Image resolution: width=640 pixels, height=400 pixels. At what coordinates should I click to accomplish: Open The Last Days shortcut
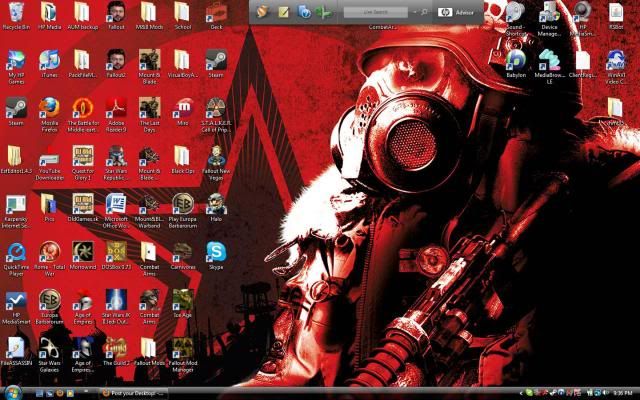pos(149,114)
